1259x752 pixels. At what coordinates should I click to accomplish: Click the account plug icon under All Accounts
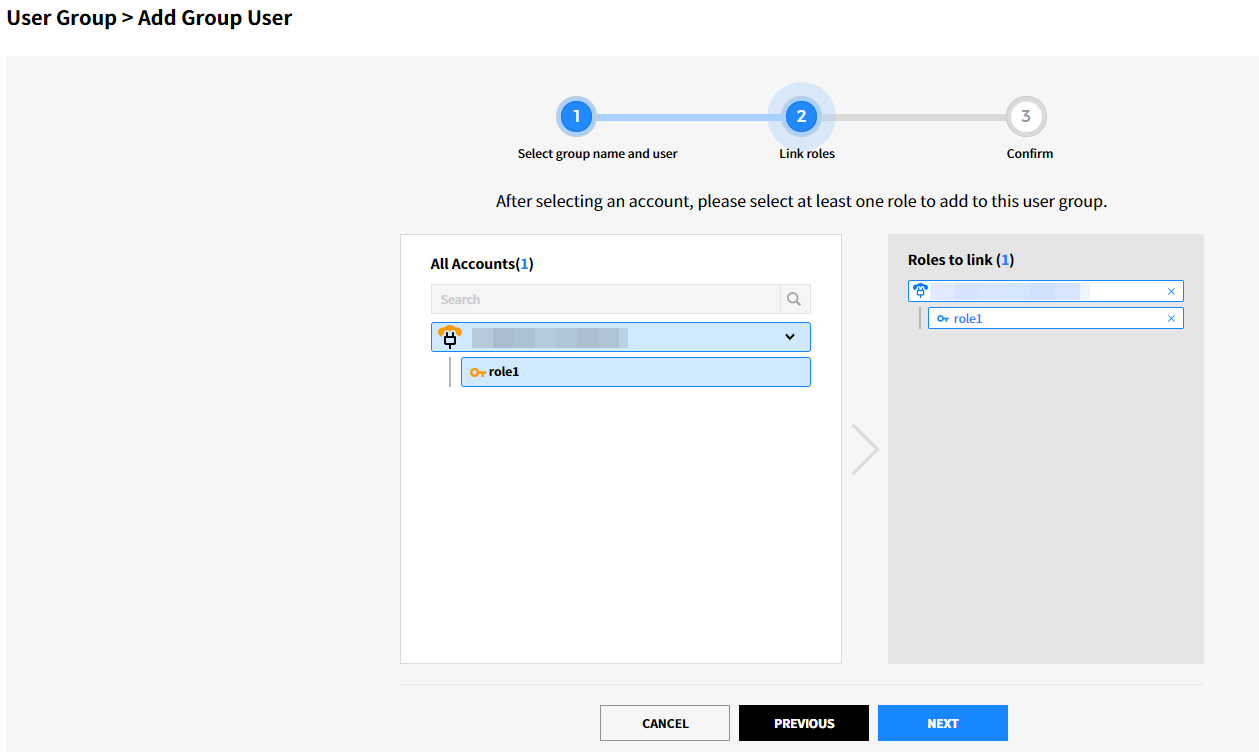450,337
